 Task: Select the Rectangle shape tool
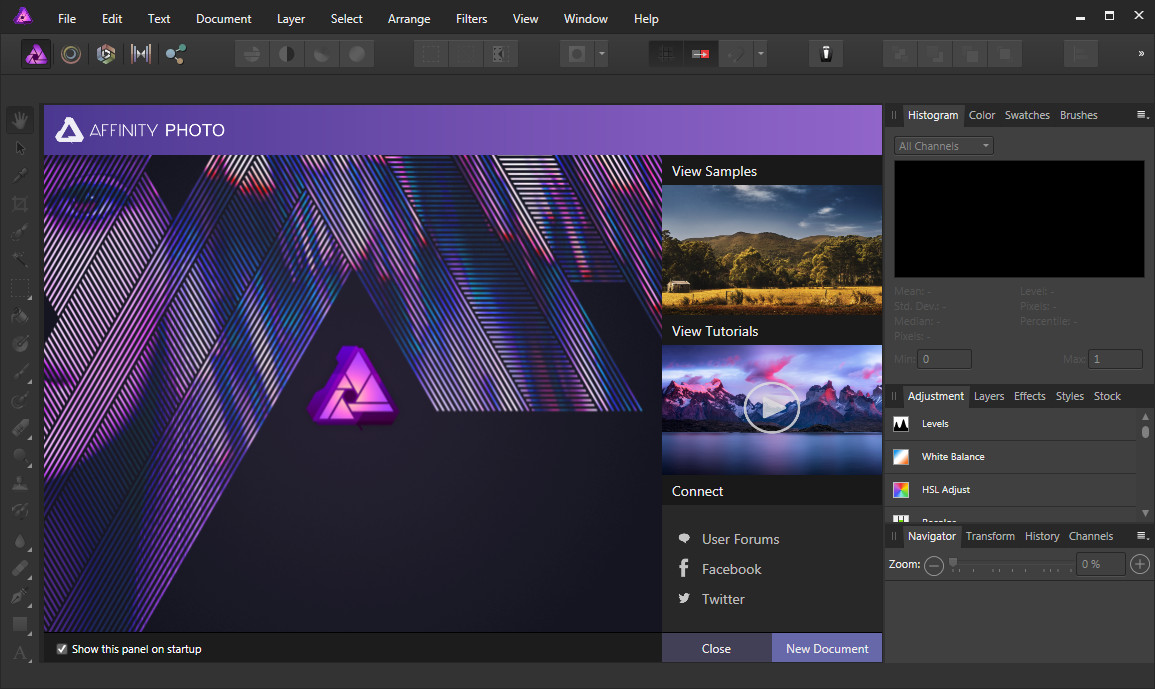(x=20, y=625)
